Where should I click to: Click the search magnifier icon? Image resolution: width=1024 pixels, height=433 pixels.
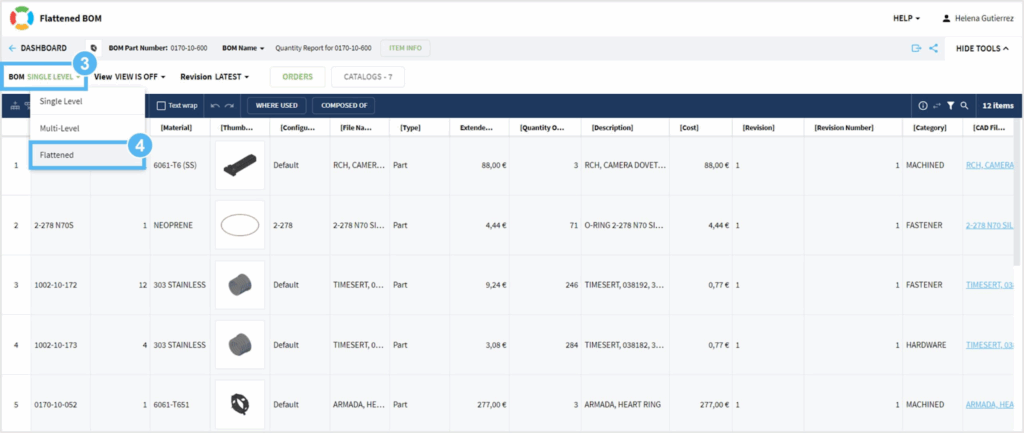pos(964,105)
